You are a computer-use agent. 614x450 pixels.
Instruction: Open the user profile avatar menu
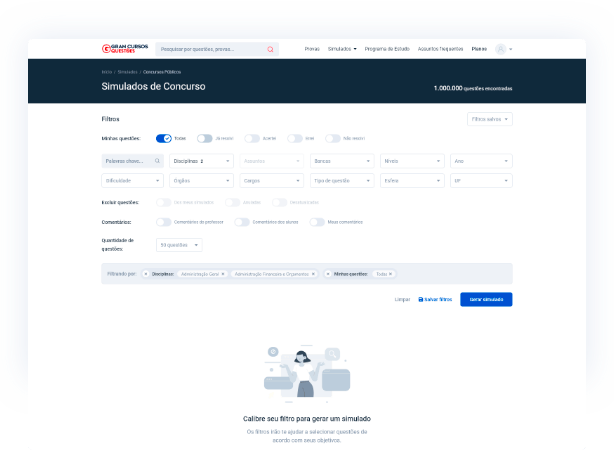(x=501, y=49)
